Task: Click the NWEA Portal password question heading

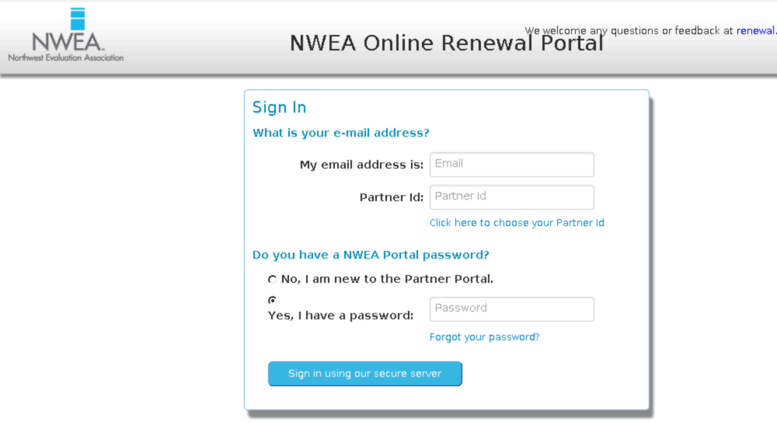Action: click(370, 255)
